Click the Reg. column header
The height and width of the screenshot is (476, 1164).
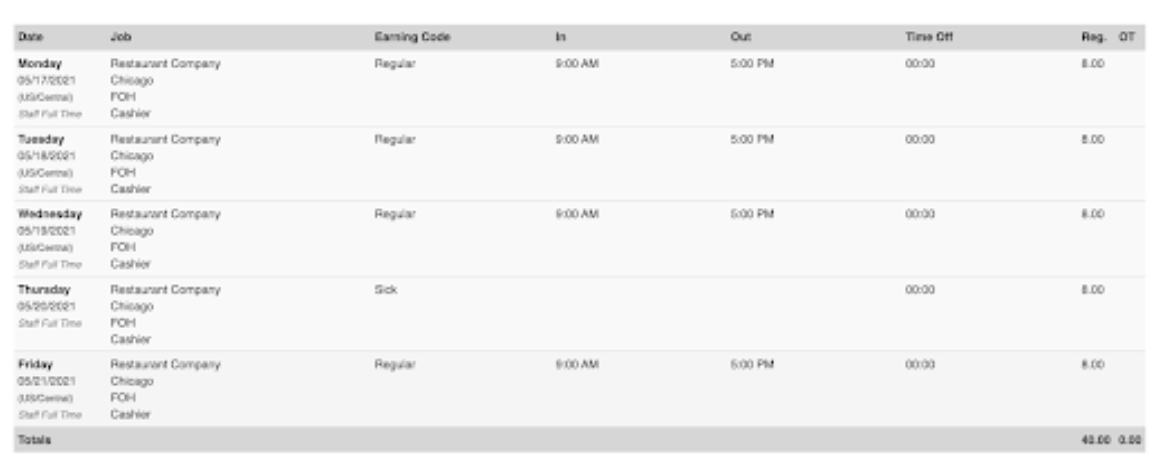tap(1093, 37)
